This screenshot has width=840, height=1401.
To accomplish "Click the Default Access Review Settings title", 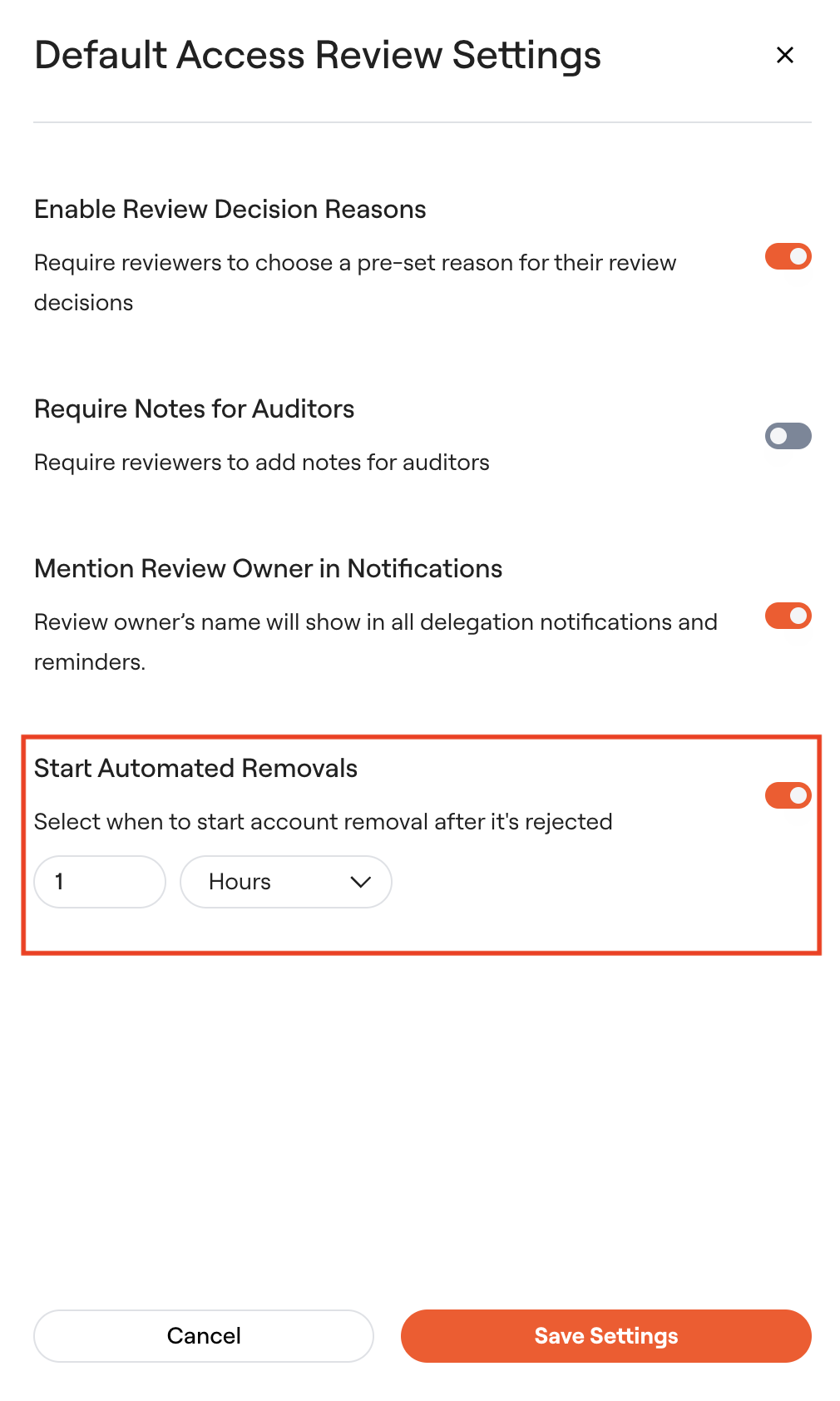I will coord(318,55).
